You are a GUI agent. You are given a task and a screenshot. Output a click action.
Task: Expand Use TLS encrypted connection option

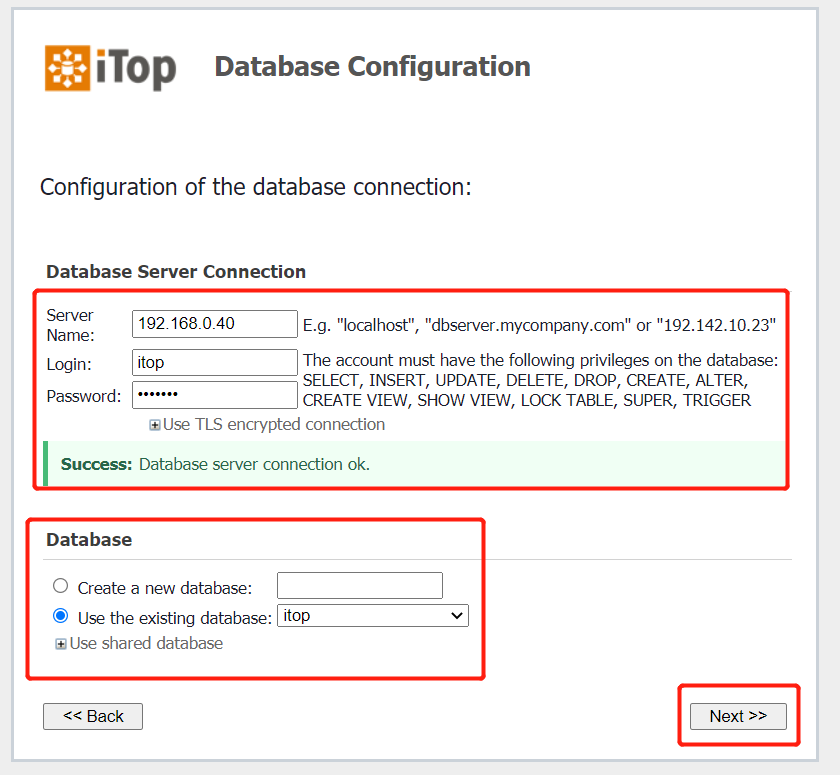coord(155,425)
